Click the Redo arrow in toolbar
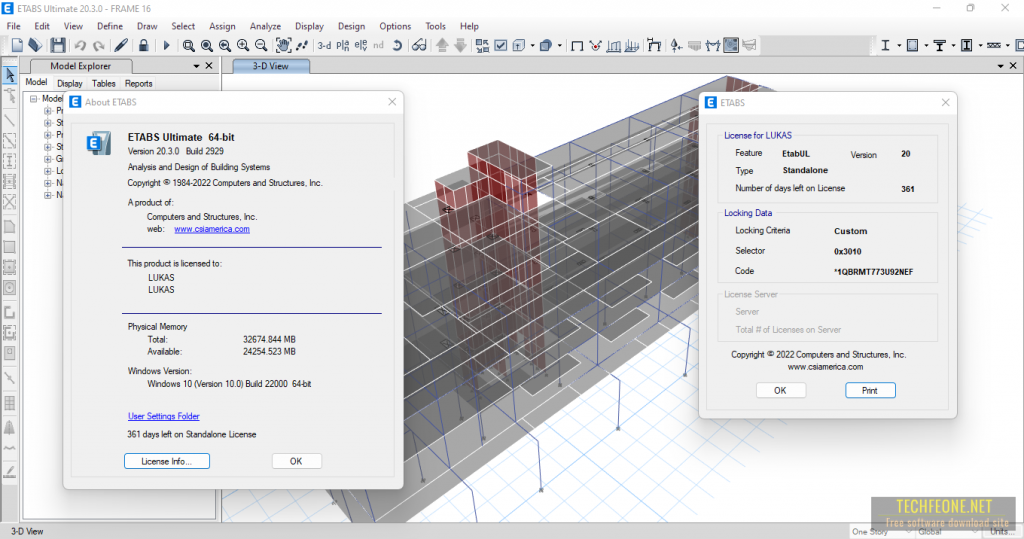 tap(99, 45)
